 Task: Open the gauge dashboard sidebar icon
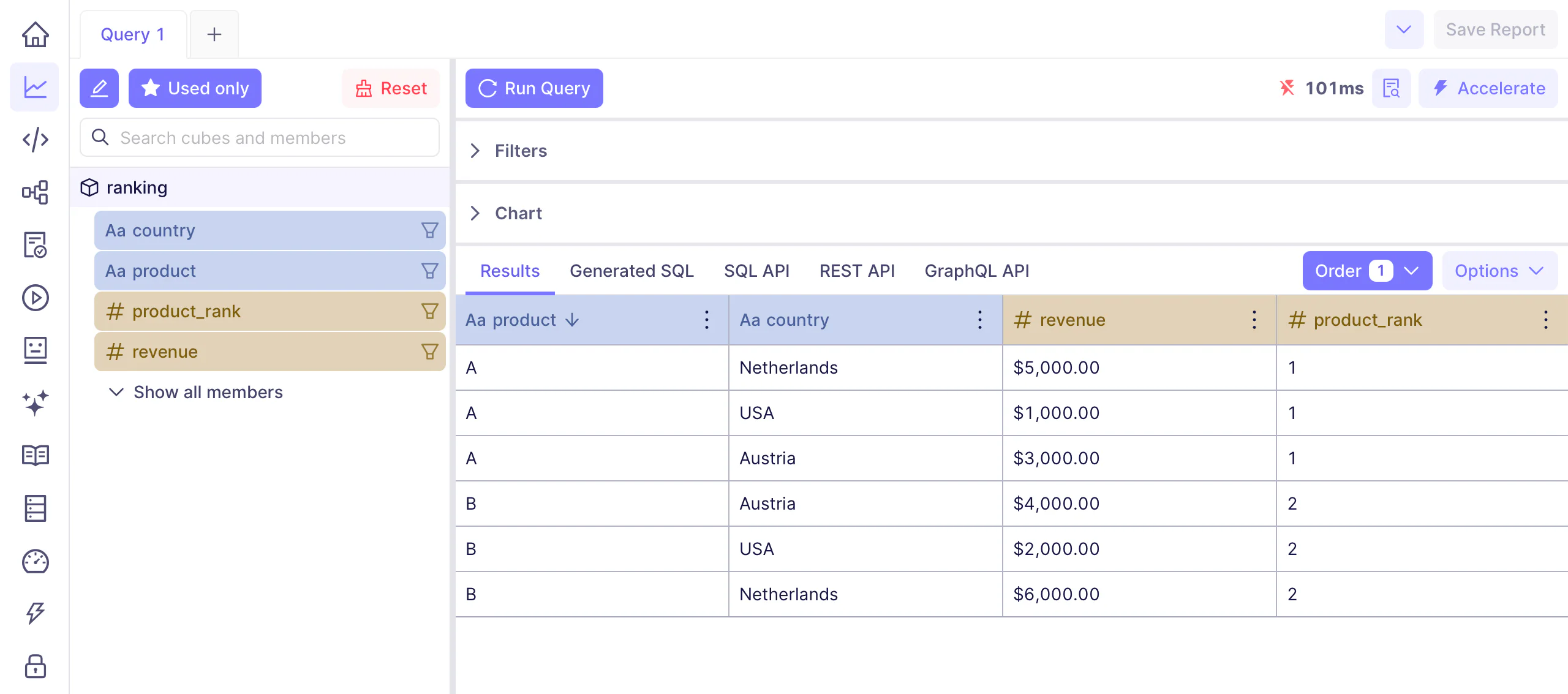pos(35,561)
